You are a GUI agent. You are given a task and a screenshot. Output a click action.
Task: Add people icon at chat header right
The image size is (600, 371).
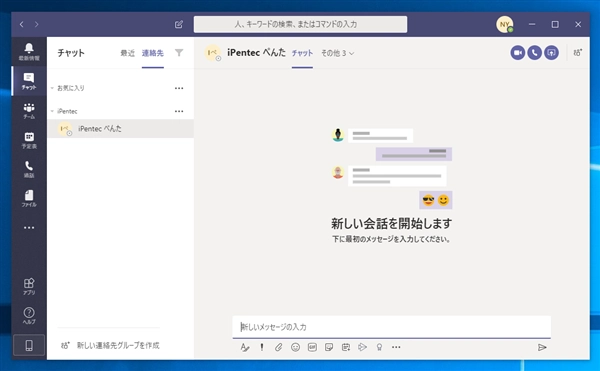pos(577,53)
